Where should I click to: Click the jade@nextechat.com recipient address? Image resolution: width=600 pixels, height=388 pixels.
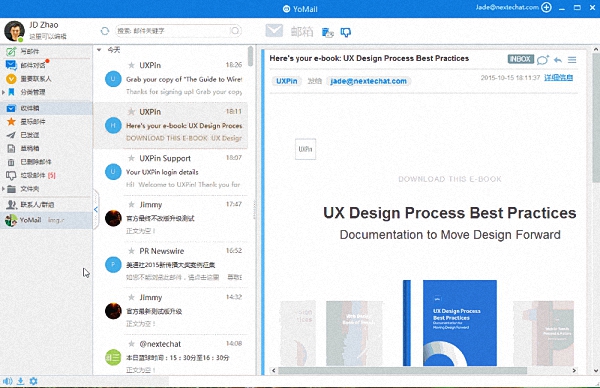[368, 81]
